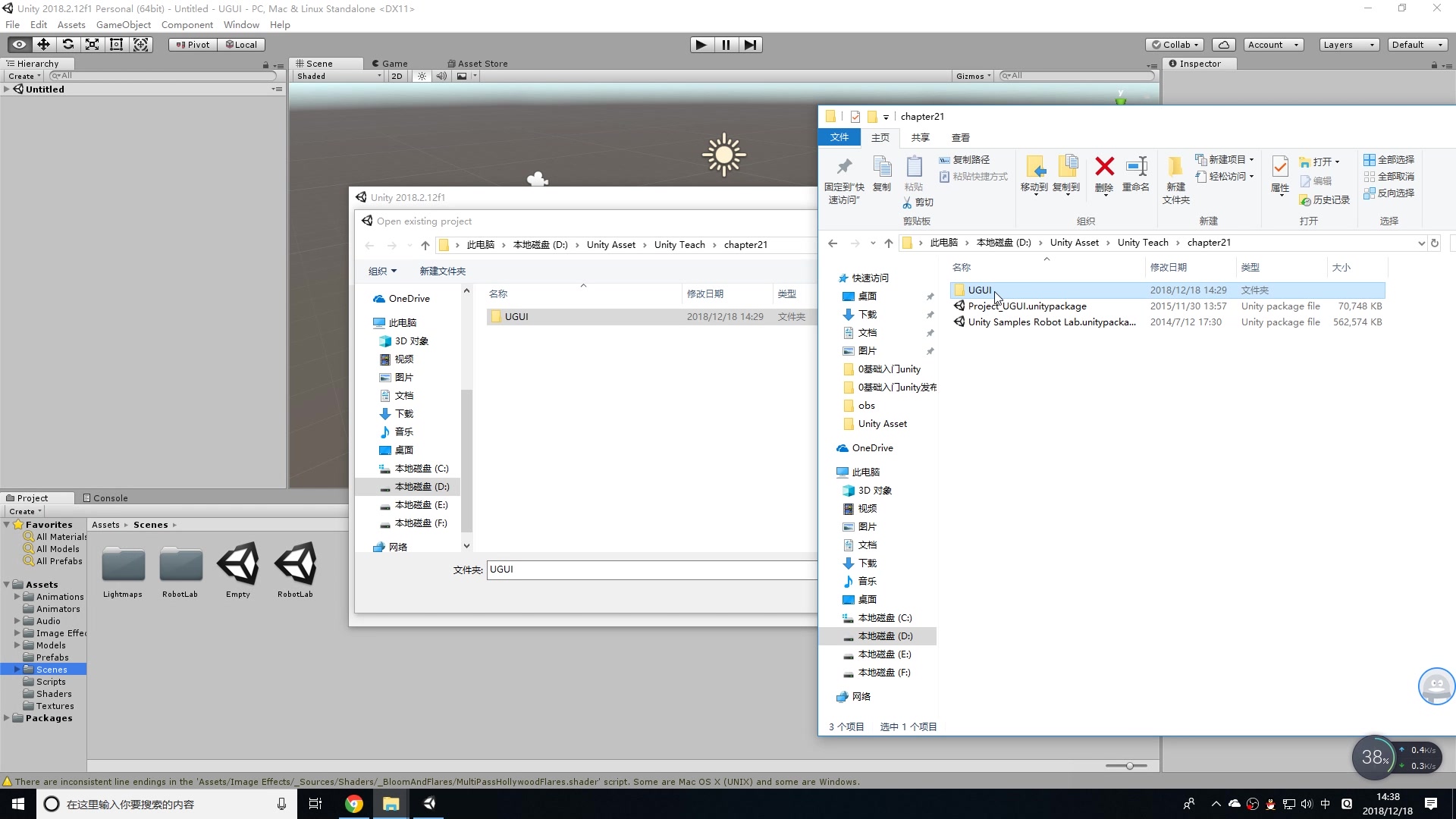Viewport: 1456px width, 819px height.
Task: Expand the Packages folder
Action: [x=7, y=718]
